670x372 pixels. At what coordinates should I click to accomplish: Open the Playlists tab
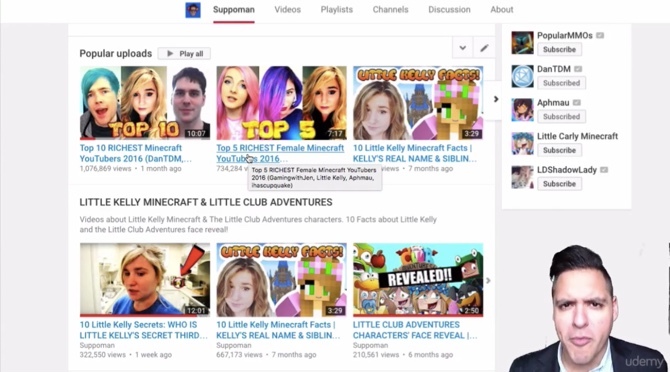(337, 9)
